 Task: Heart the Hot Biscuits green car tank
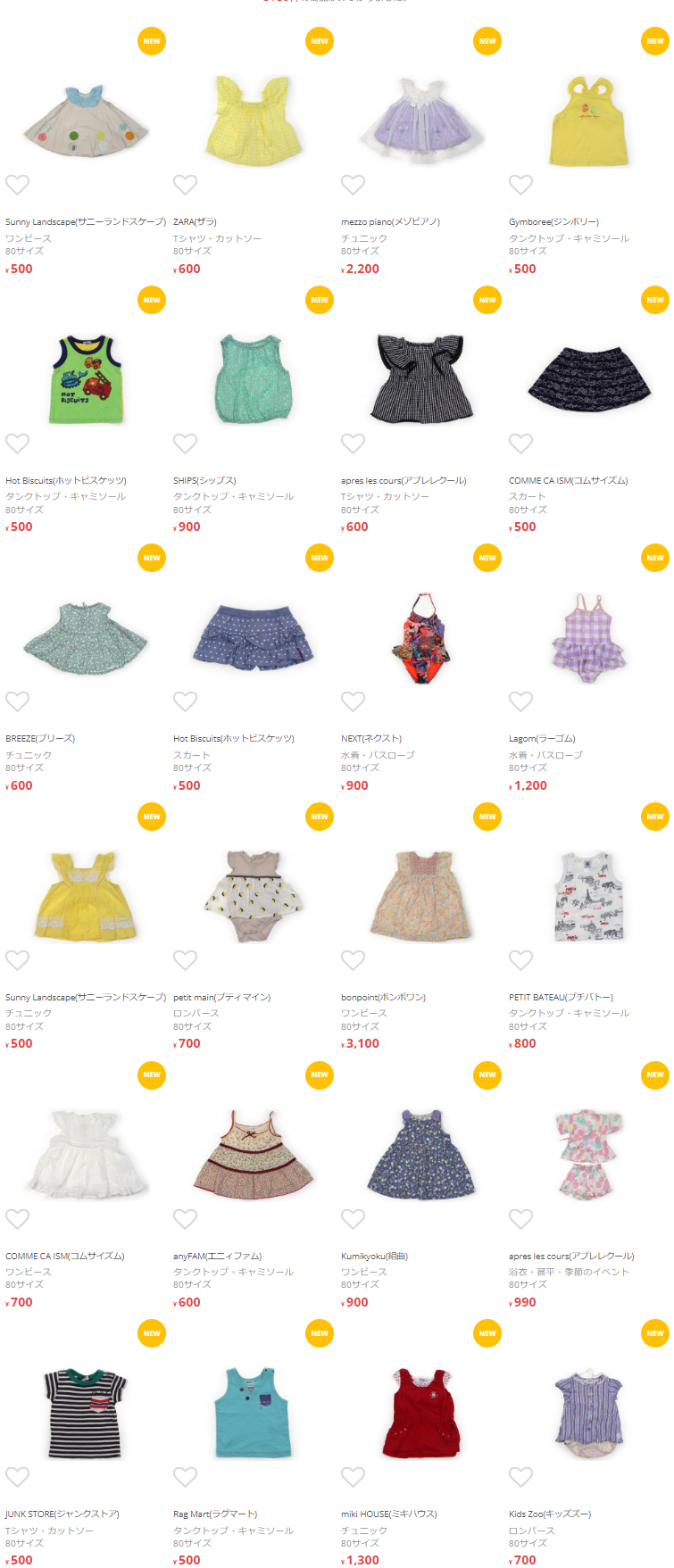[x=18, y=444]
